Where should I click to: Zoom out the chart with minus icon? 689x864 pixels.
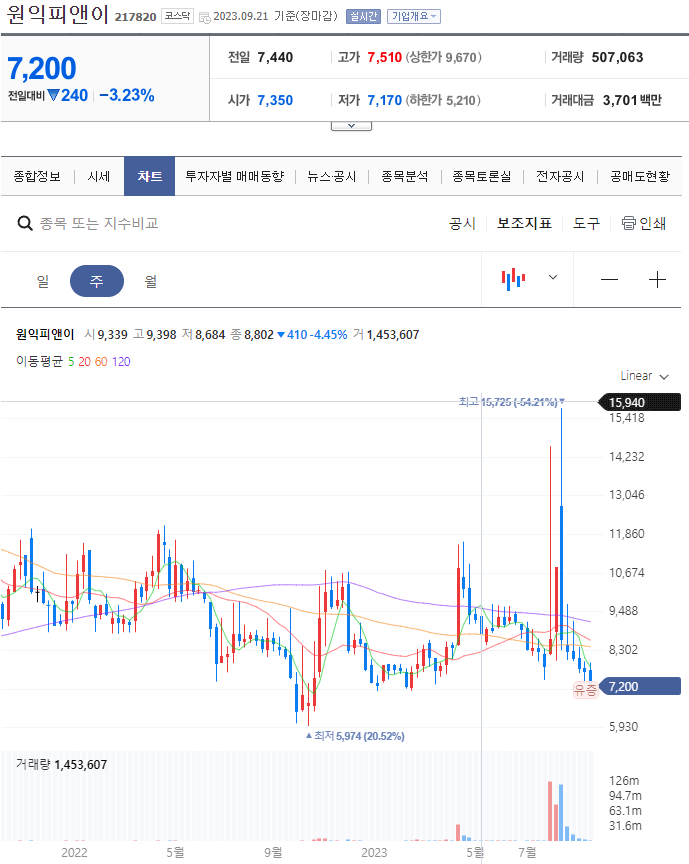coord(609,280)
